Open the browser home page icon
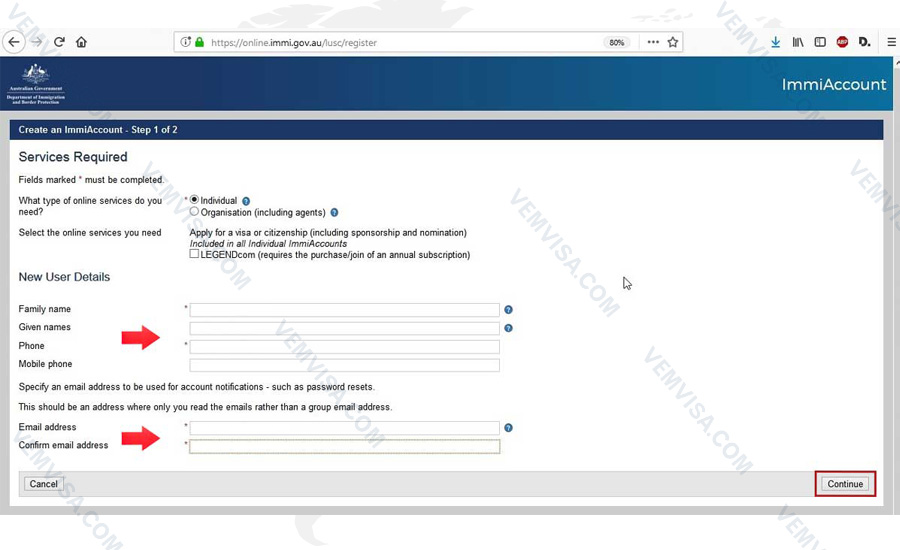Viewport: 900px width, 550px height. (82, 42)
